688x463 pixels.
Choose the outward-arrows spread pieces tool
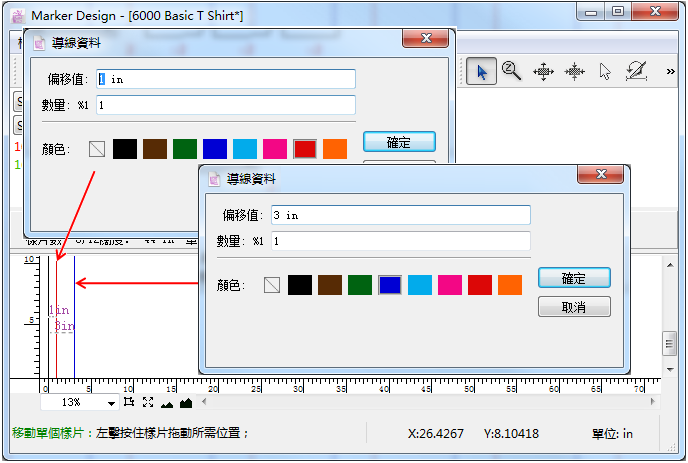tap(543, 71)
